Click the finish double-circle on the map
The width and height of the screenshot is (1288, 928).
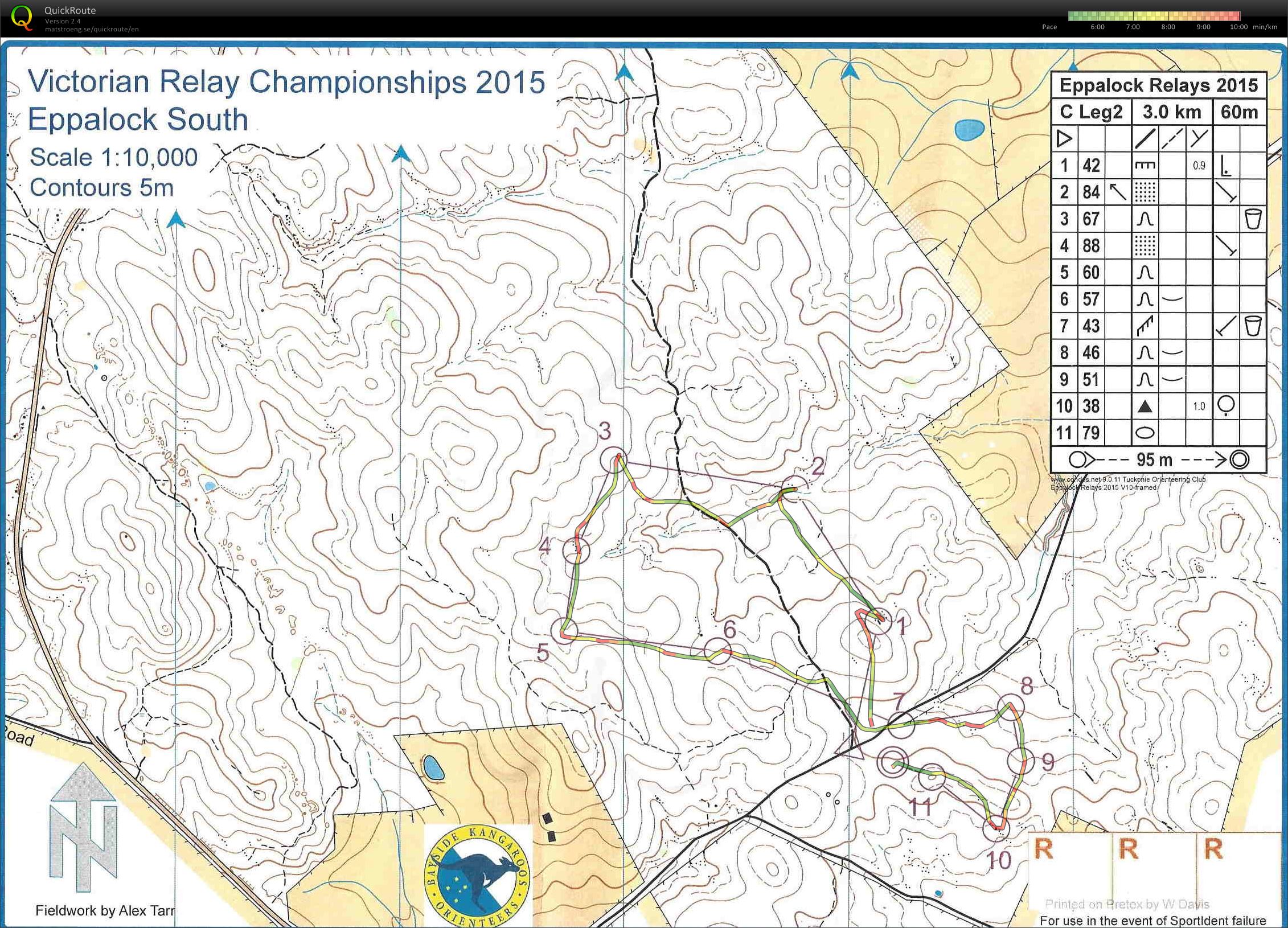click(x=892, y=762)
